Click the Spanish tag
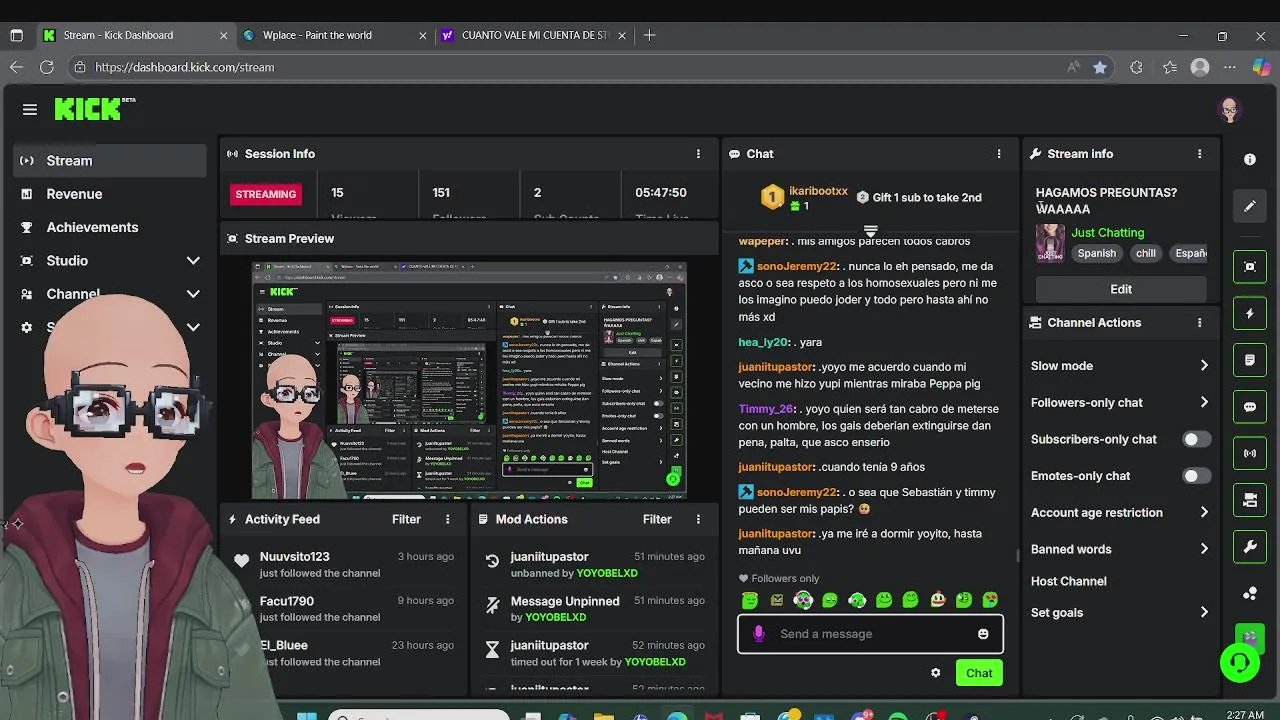This screenshot has width=1280, height=720. (x=1096, y=253)
